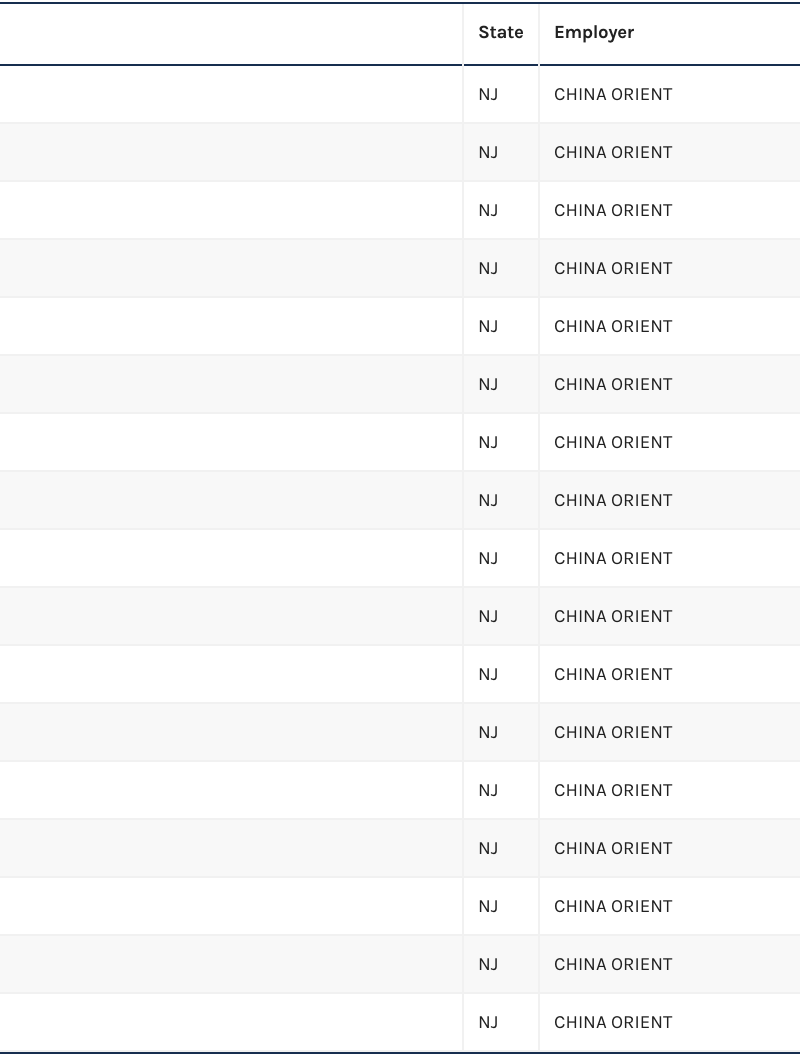Select the NJ cell in the second row
This screenshot has width=800, height=1054.
pos(488,153)
